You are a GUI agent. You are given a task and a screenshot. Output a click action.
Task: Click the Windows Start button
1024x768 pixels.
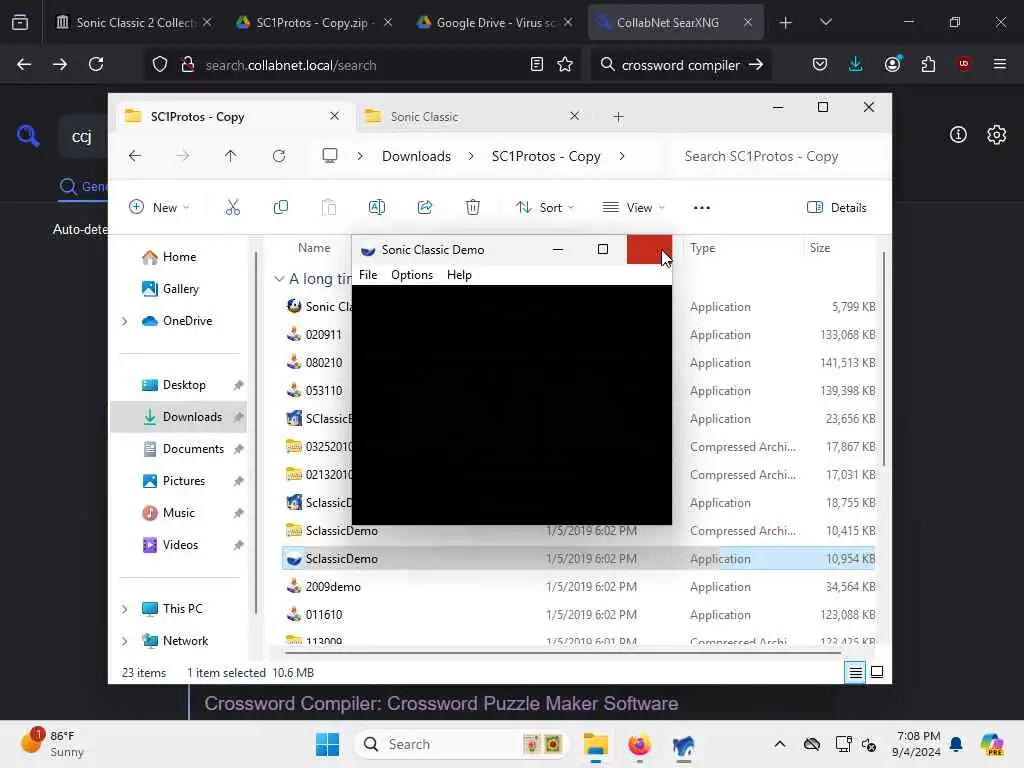327,744
